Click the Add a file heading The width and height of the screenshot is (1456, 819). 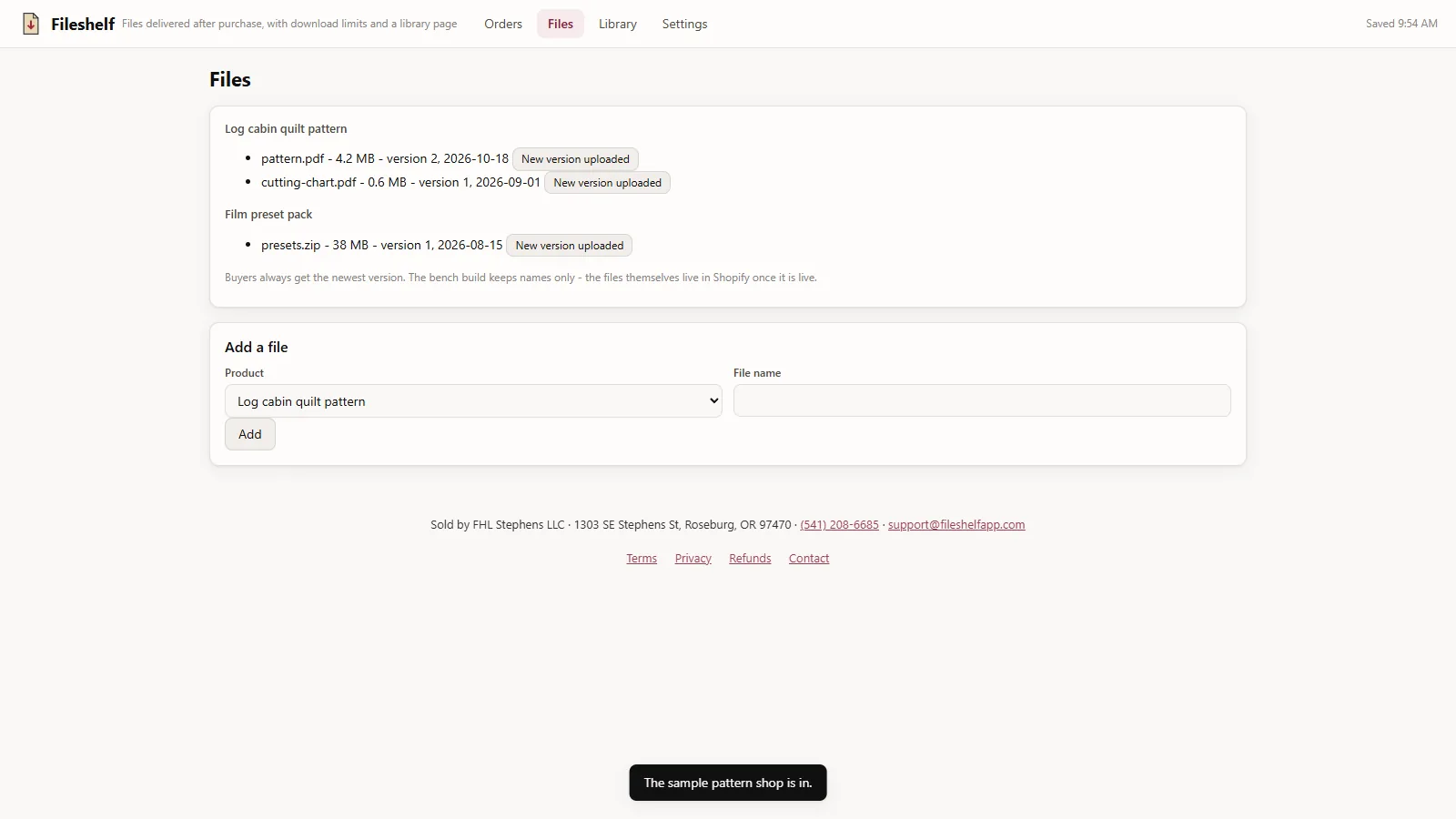(x=257, y=347)
